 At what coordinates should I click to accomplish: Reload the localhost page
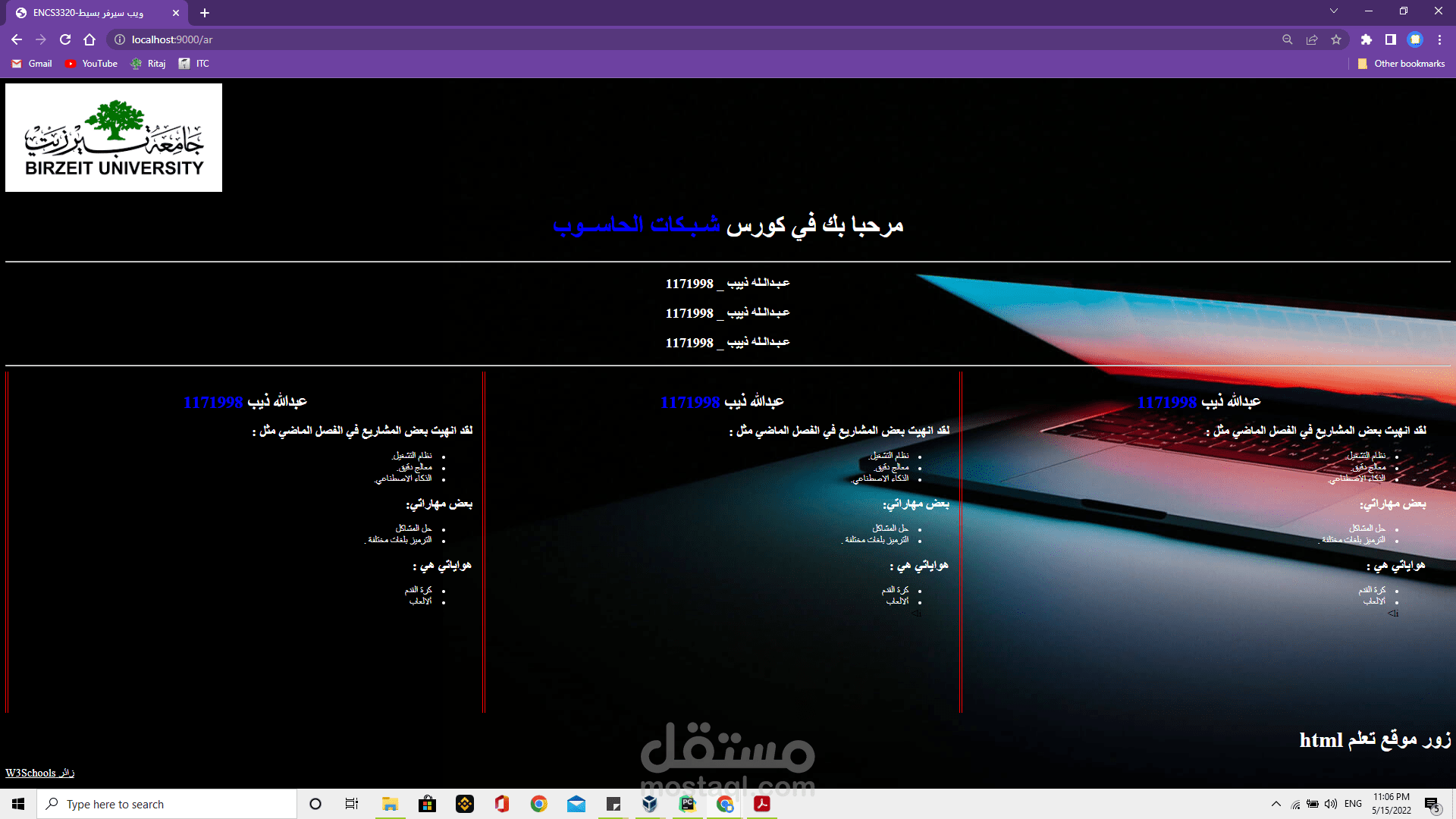click(65, 39)
